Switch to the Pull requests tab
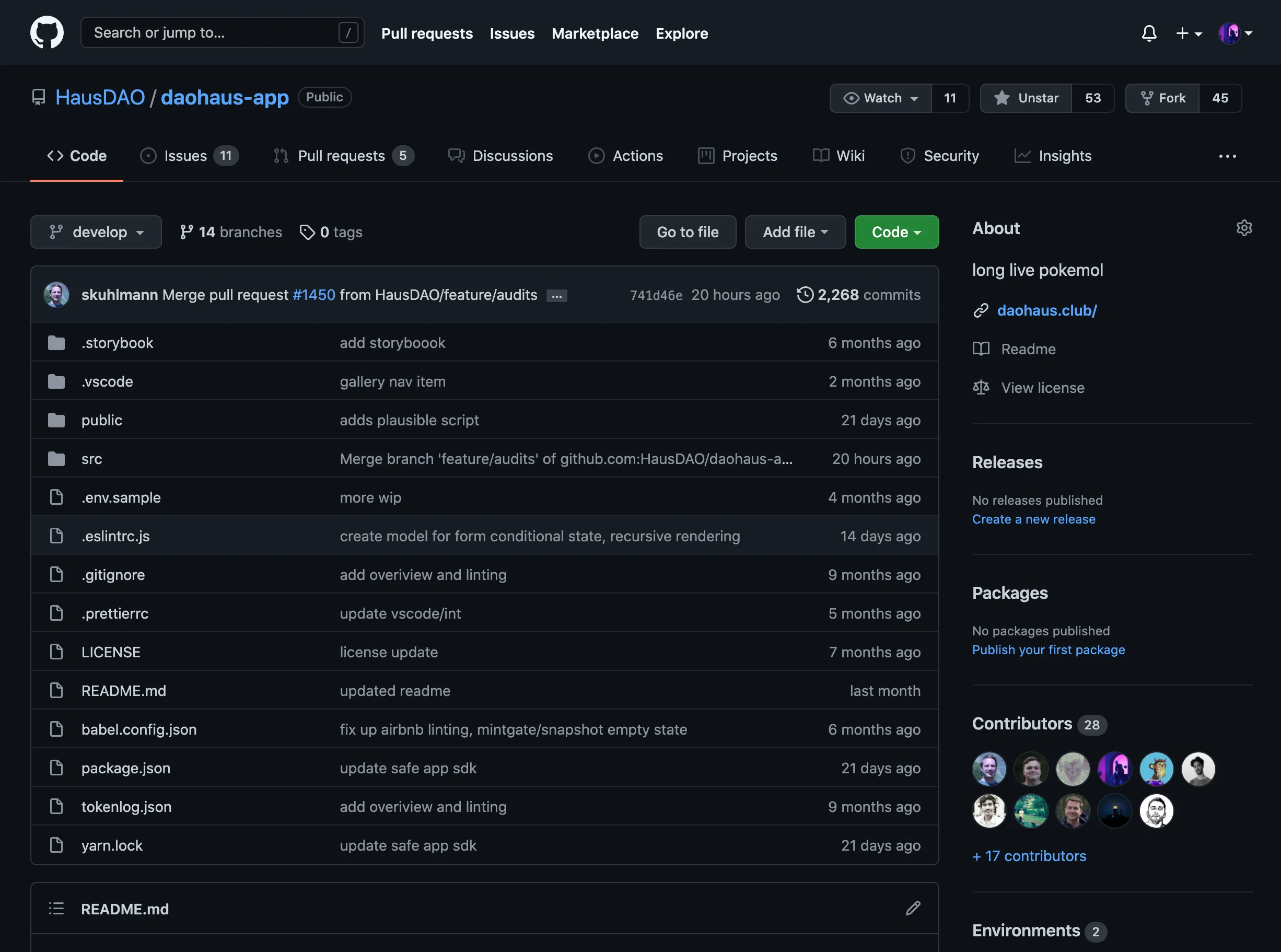 point(342,156)
